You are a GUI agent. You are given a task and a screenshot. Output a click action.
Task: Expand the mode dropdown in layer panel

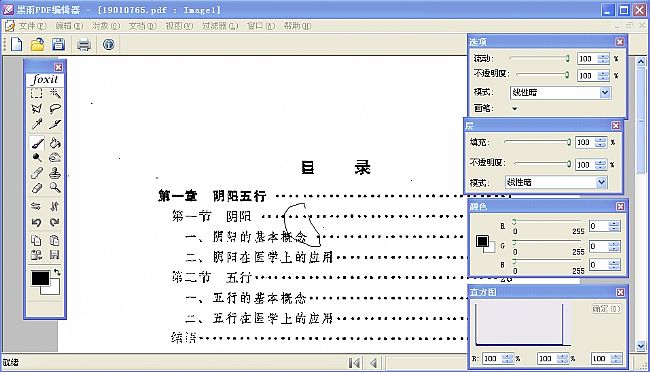click(601, 182)
